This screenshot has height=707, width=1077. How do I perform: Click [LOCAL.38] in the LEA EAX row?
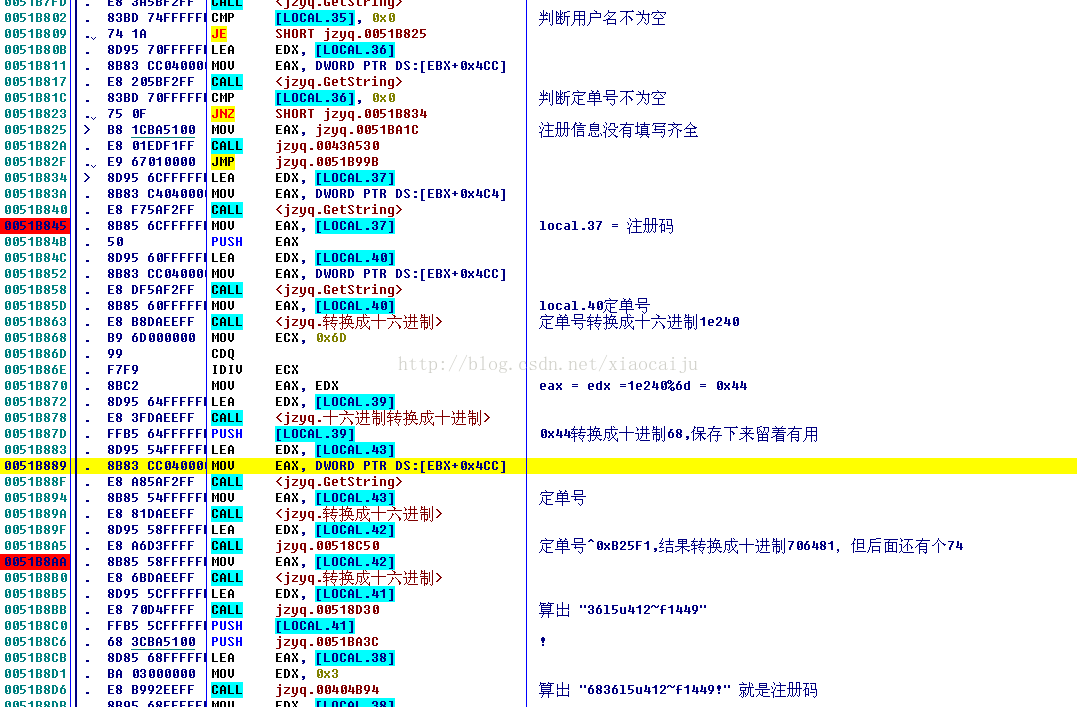(354, 658)
